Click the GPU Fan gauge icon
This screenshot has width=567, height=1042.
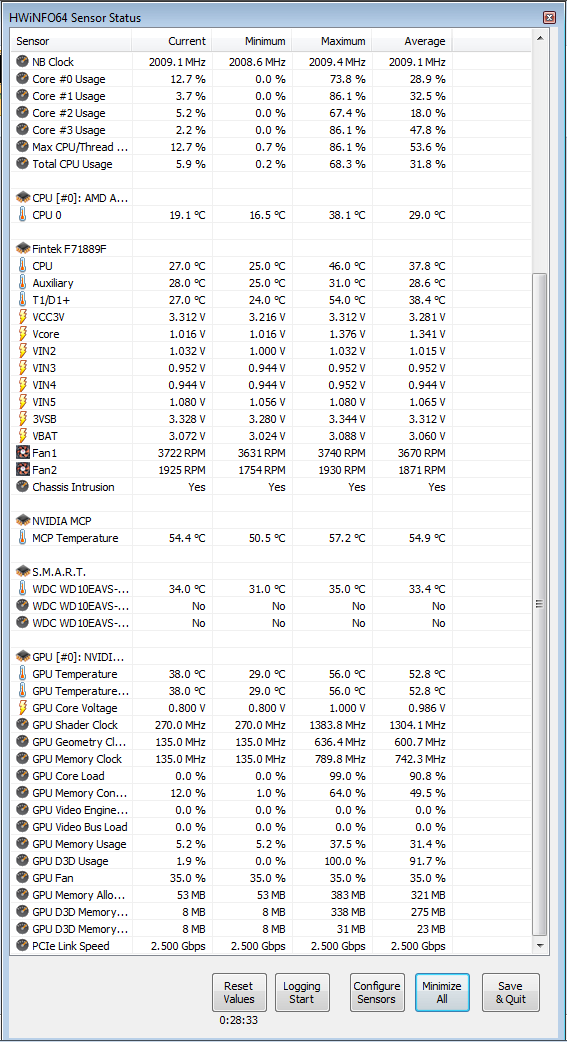(23, 878)
